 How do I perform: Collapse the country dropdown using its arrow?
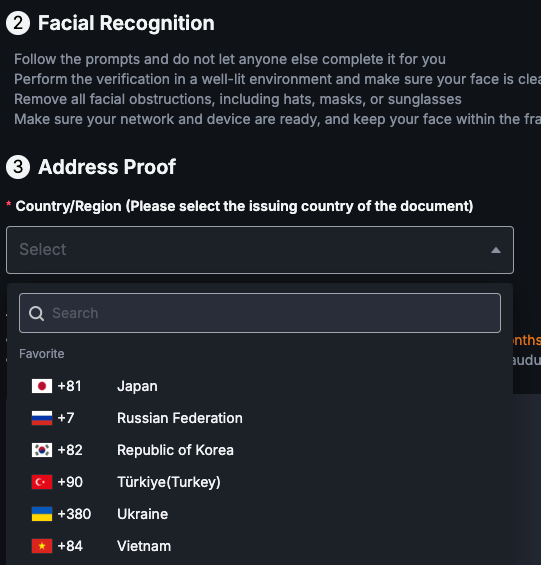pyautogui.click(x=496, y=250)
